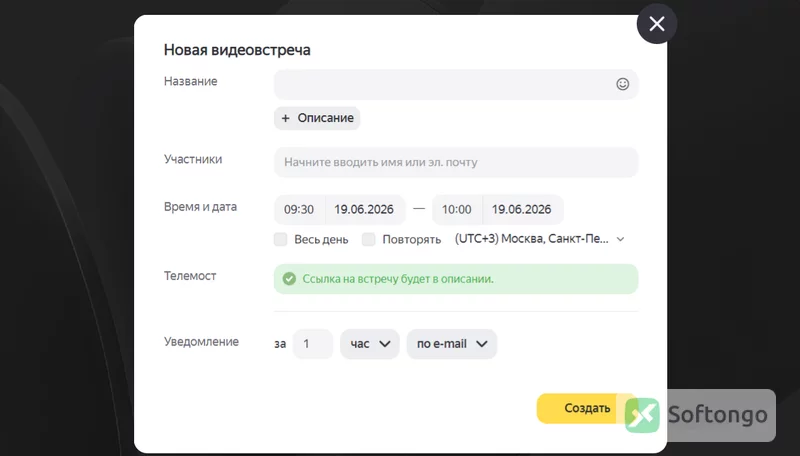The height and width of the screenshot is (456, 800).
Task: Edit the notification amount field showing 1
Action: tap(313, 344)
